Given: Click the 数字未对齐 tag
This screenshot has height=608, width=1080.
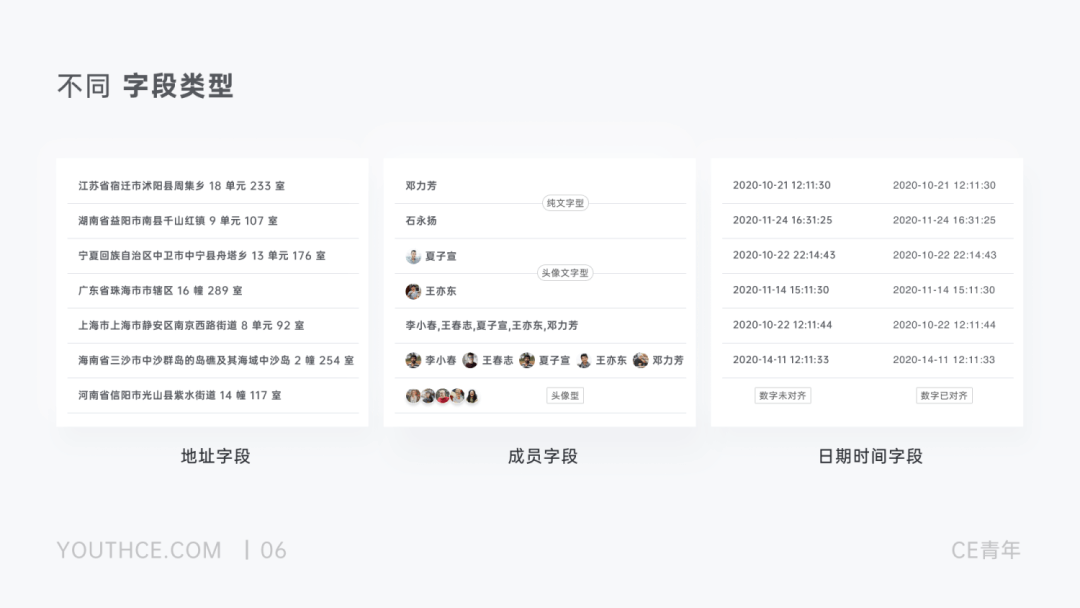Looking at the screenshot, I should 782,396.
